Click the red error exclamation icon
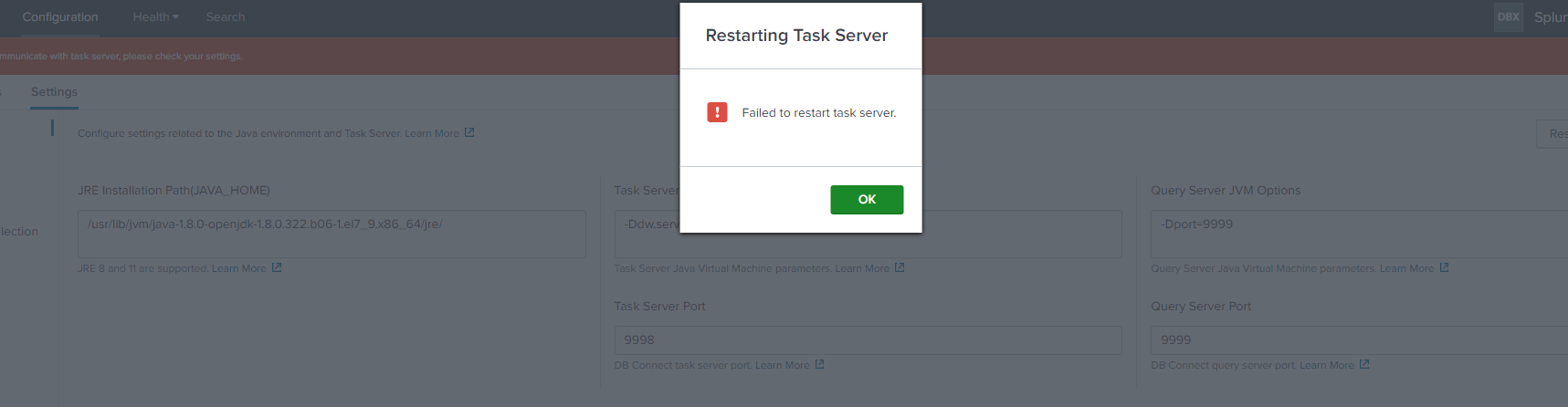 click(x=717, y=112)
